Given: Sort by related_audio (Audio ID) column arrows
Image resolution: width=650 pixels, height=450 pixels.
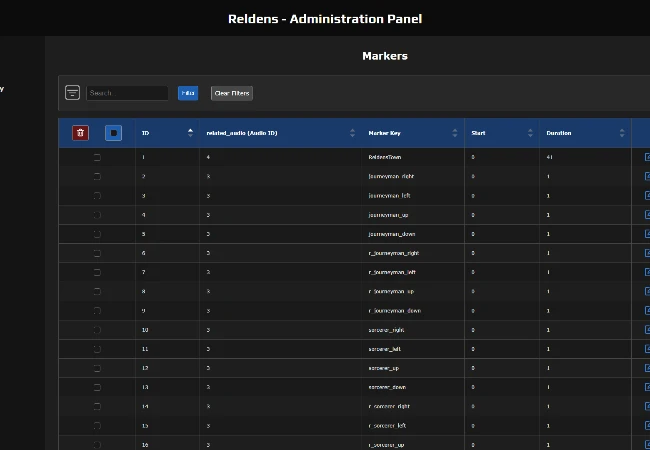Looking at the screenshot, I should click(352, 133).
